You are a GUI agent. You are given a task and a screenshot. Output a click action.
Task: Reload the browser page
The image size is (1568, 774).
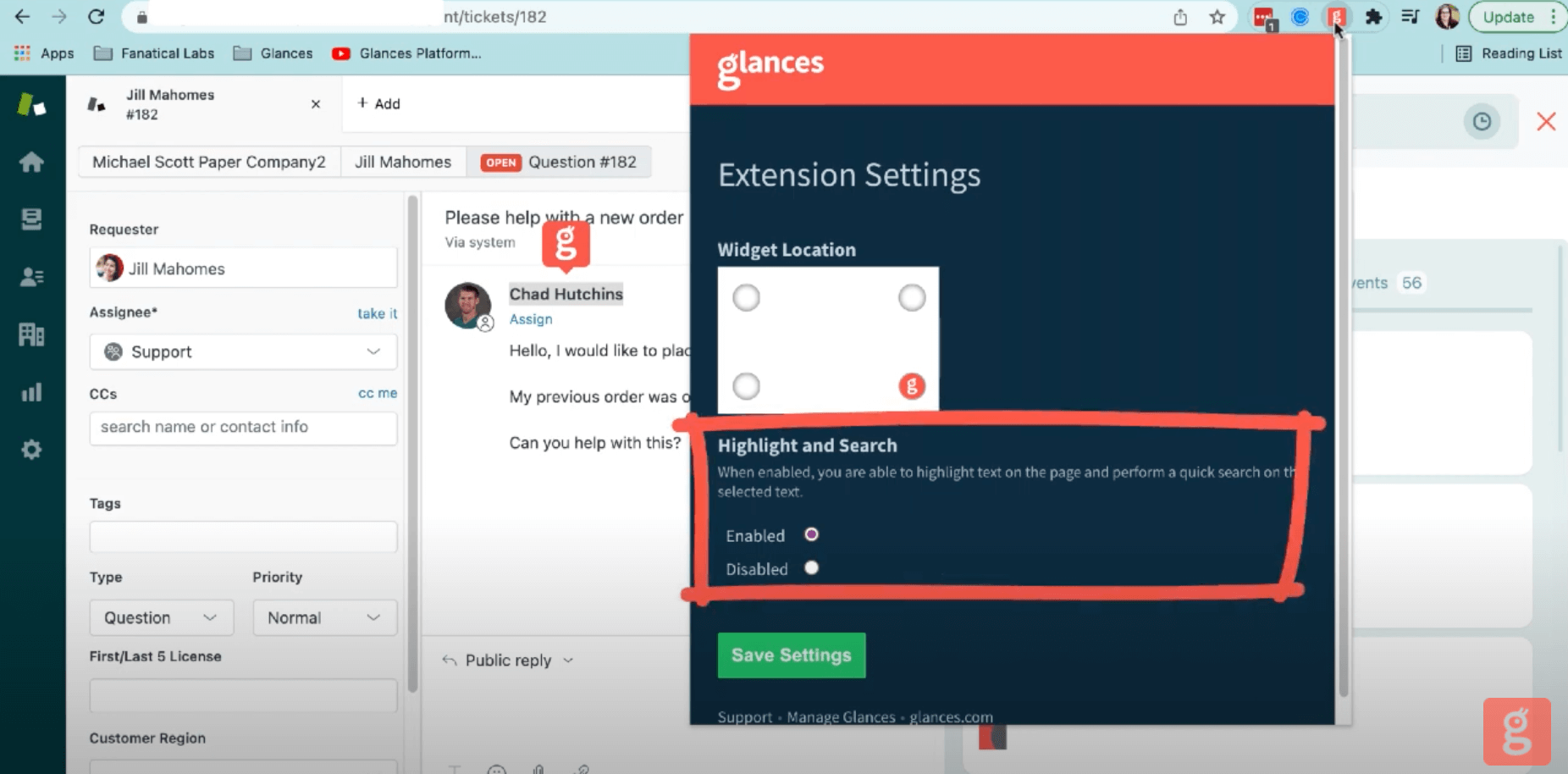[x=97, y=17]
